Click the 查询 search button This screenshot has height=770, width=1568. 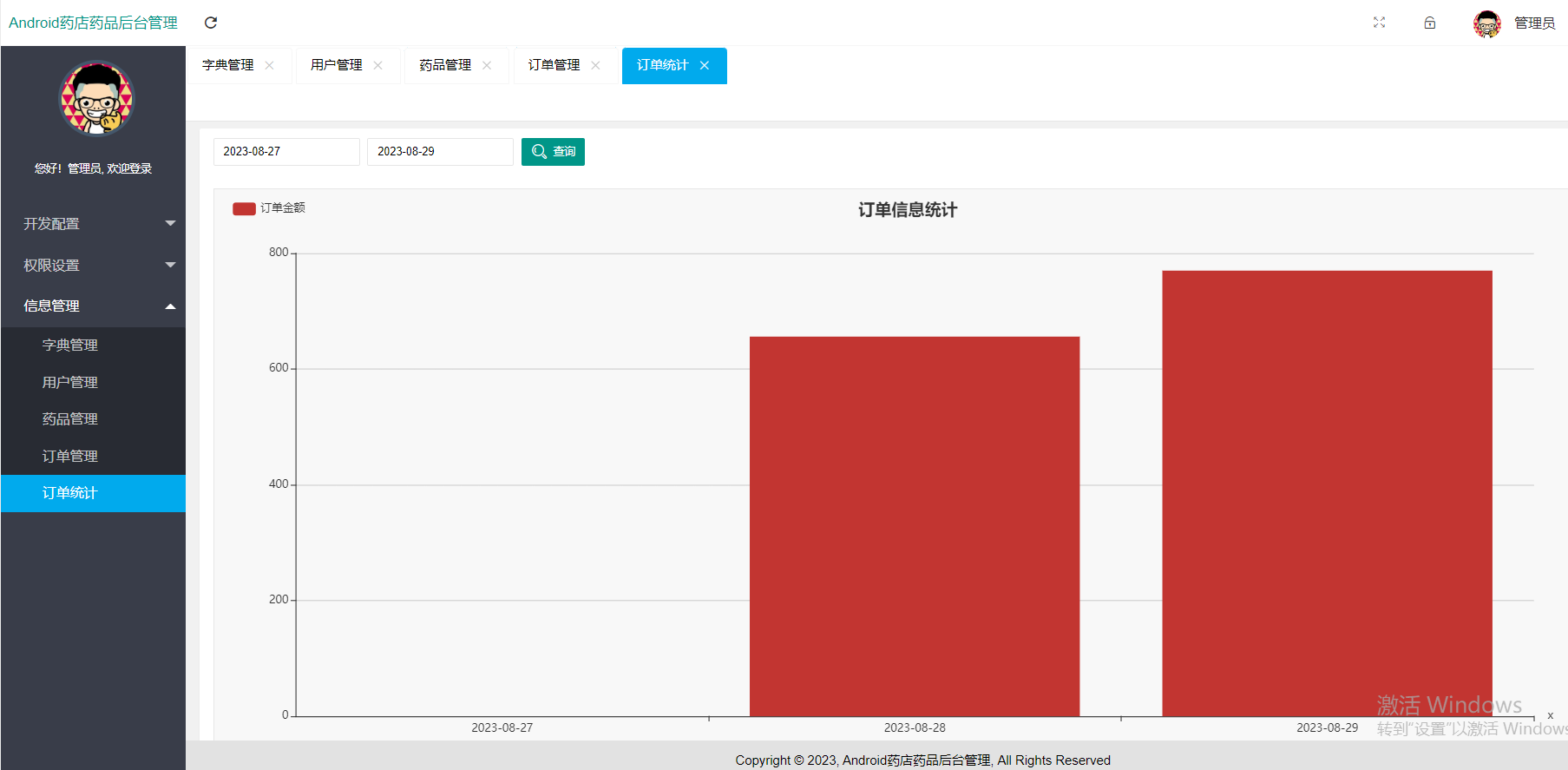[553, 152]
